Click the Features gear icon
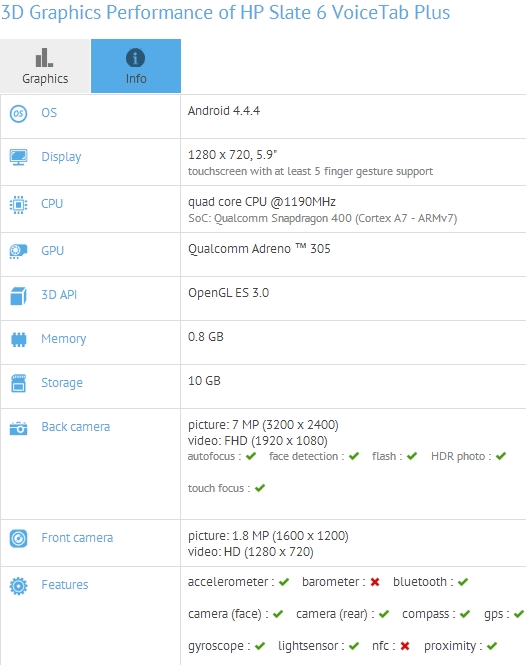Viewport: 526px width, 665px height. 18,586
